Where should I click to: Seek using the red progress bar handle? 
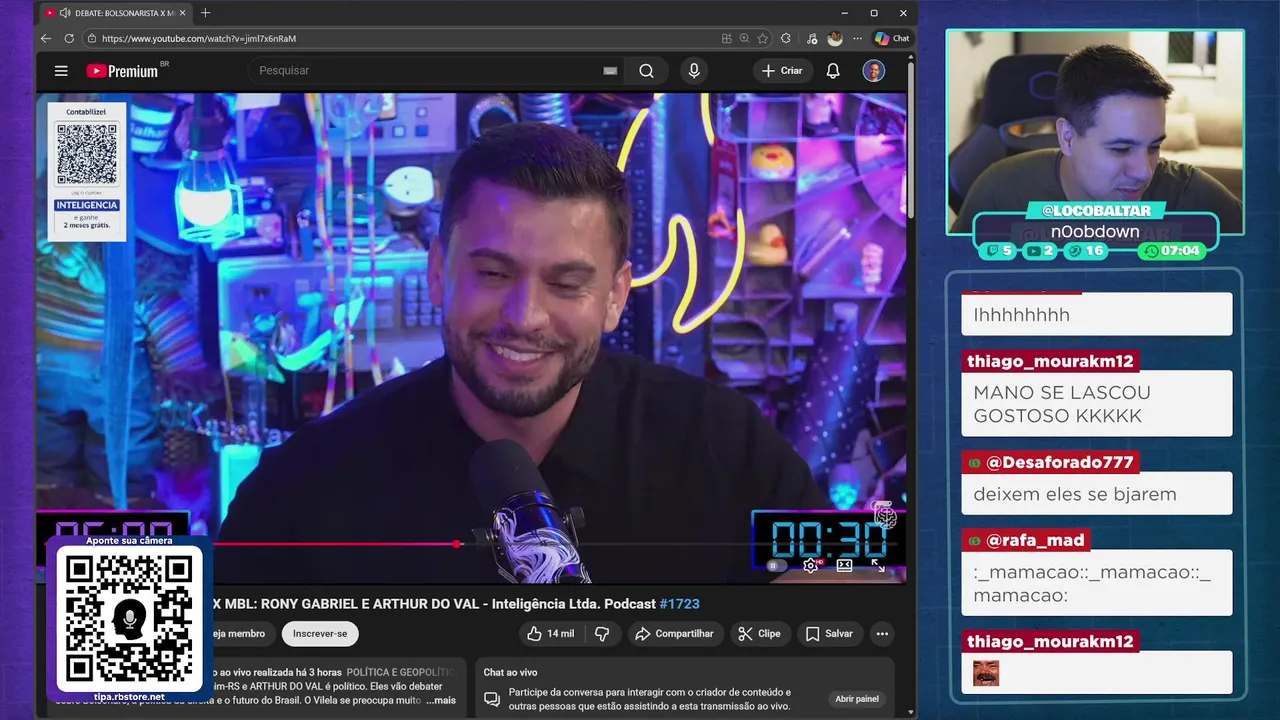[457, 544]
